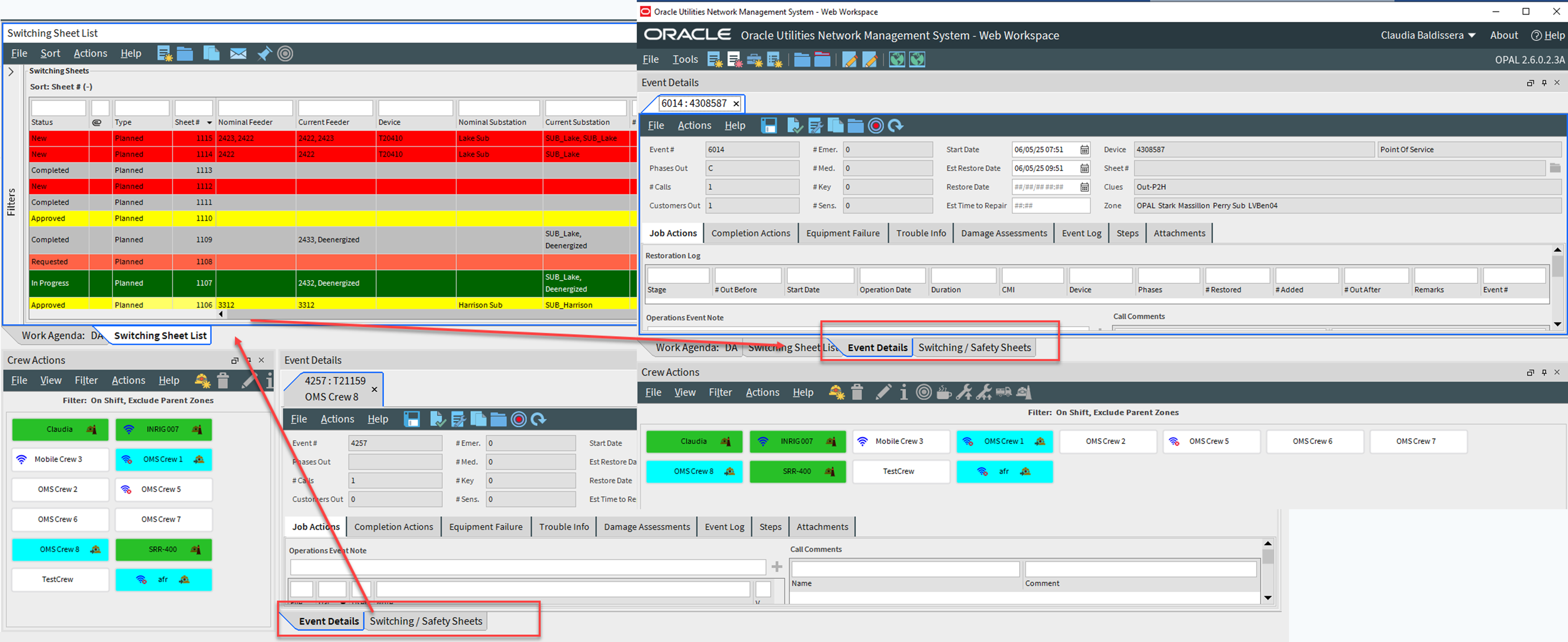Click the Status column filter box
Screen dimensions: 1568x642
[58, 108]
